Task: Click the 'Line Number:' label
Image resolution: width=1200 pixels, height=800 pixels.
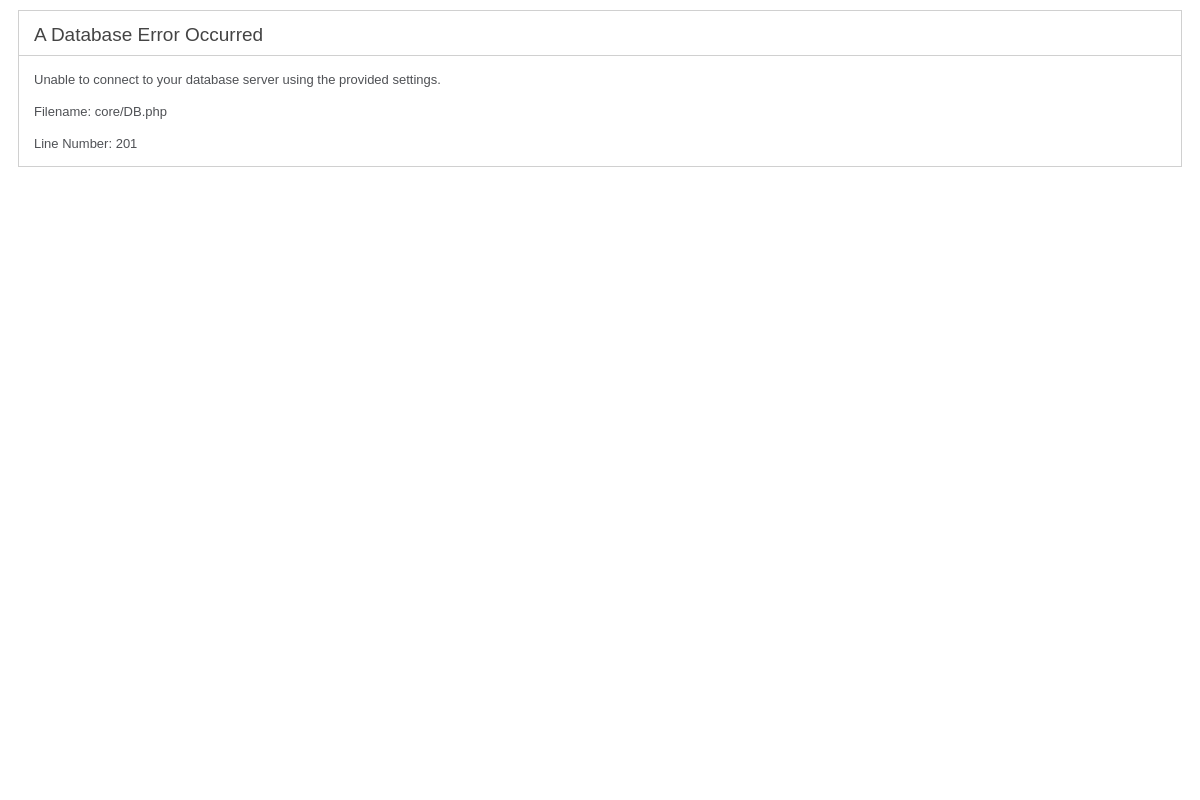Action: [73, 143]
